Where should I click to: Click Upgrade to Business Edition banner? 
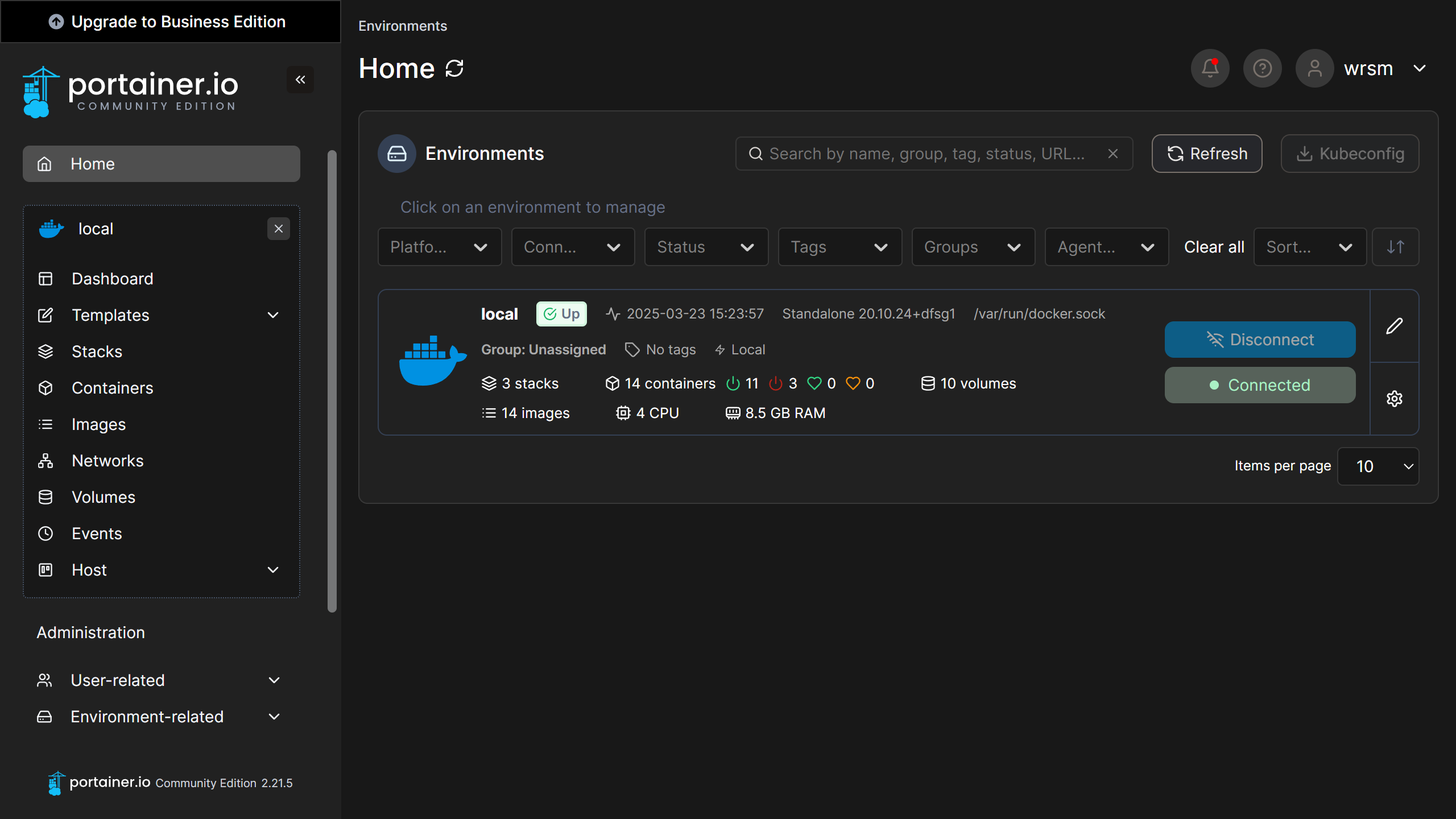(171, 22)
